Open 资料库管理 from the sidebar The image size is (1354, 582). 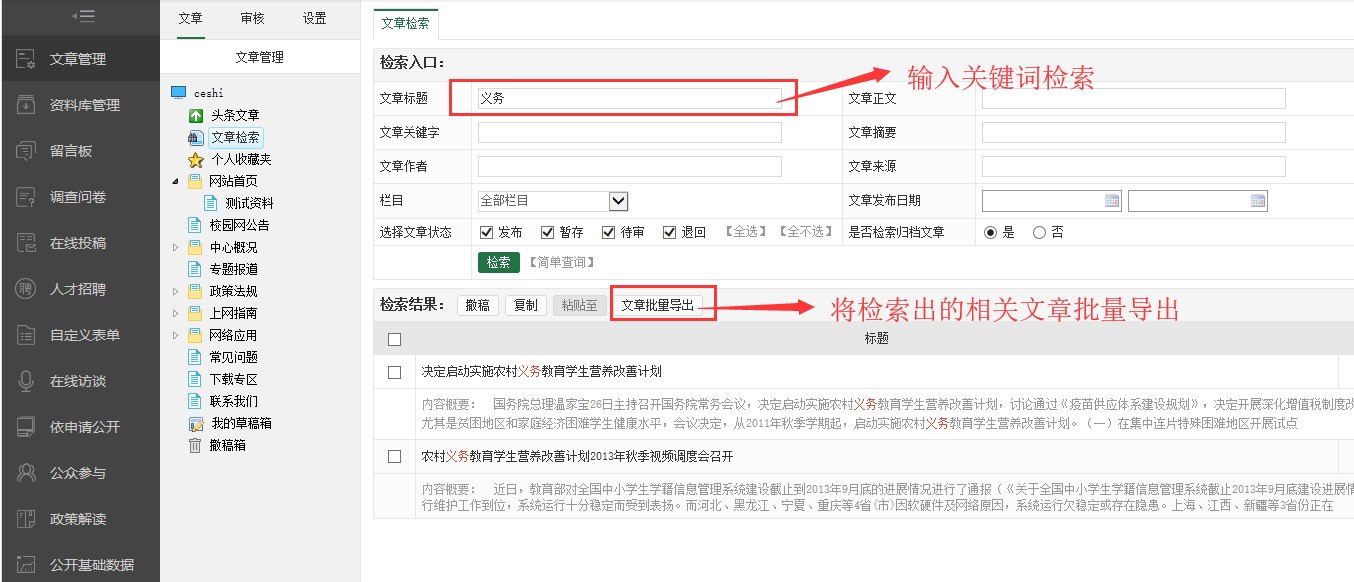(x=84, y=105)
